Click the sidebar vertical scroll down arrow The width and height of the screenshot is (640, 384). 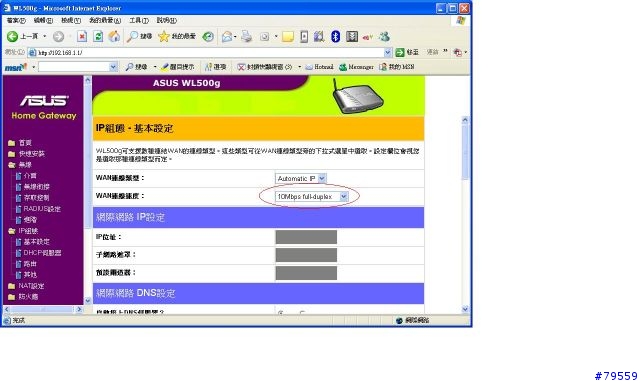click(87, 301)
